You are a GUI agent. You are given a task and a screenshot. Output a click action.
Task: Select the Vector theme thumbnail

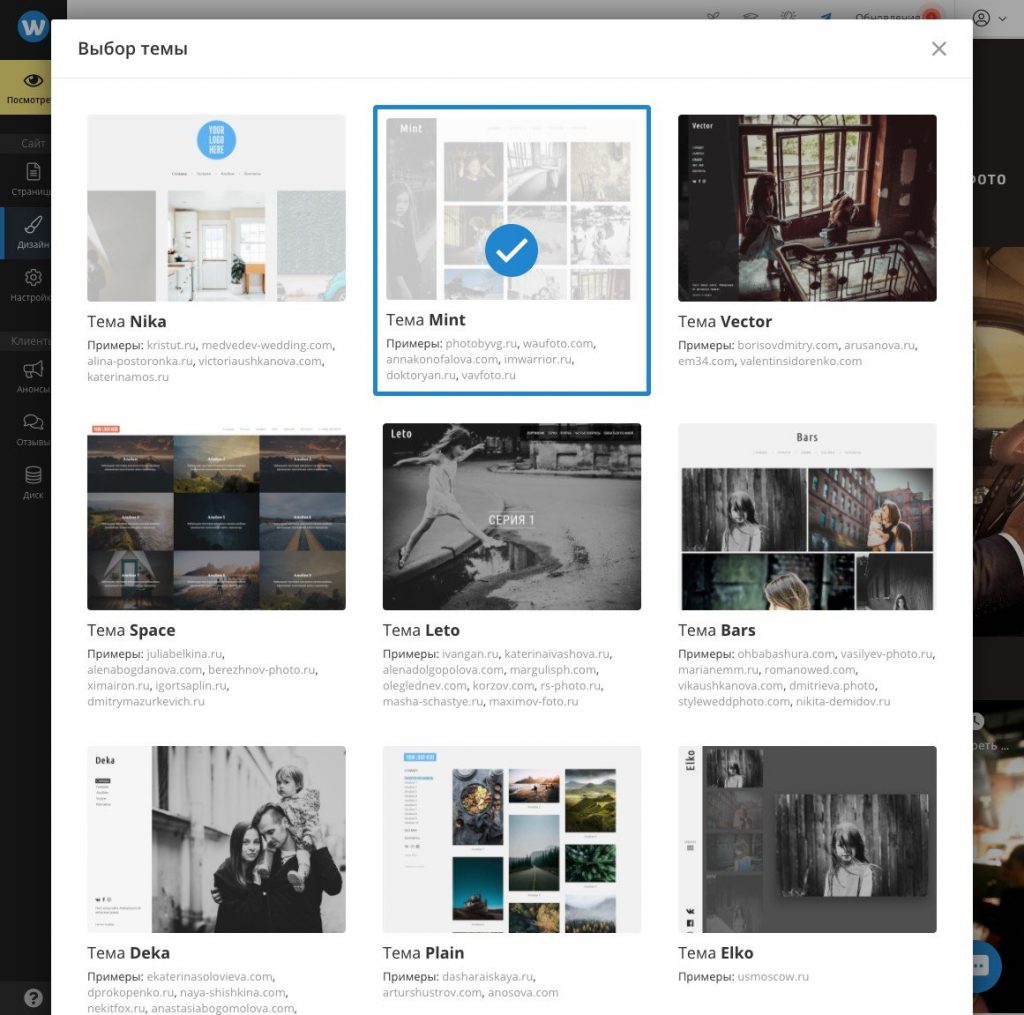[x=807, y=208]
